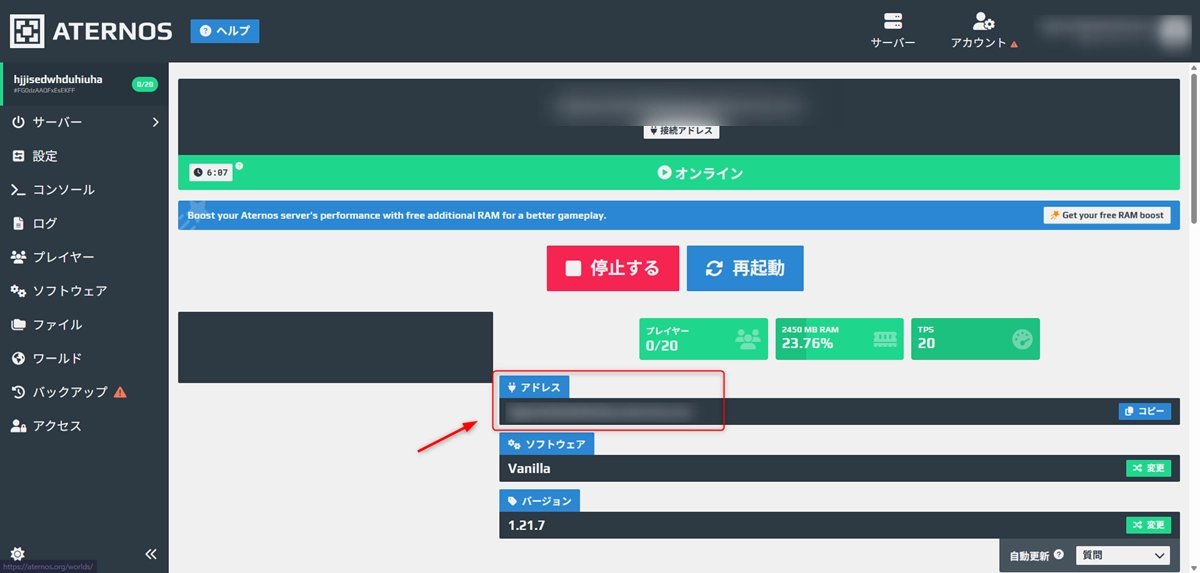Click the RAM memory chip icon
Viewport: 1200px width, 573px height.
click(x=885, y=339)
